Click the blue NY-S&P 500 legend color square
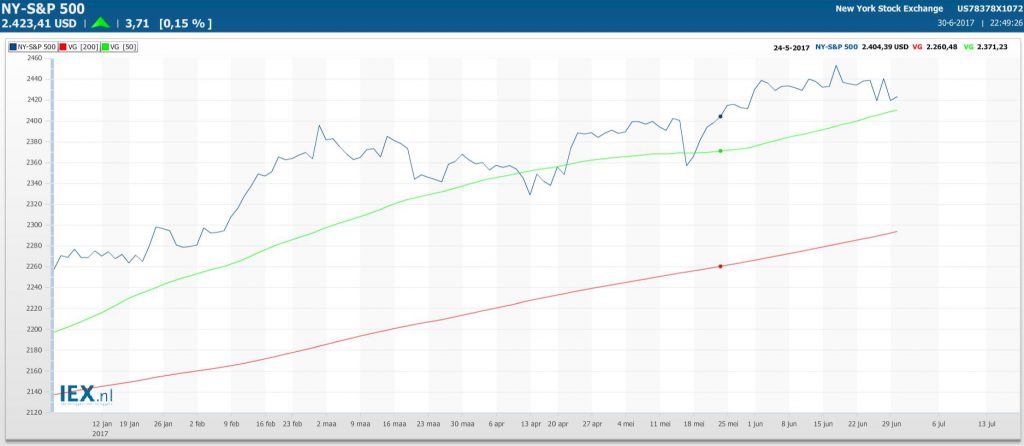The image size is (1024, 446). point(12,46)
